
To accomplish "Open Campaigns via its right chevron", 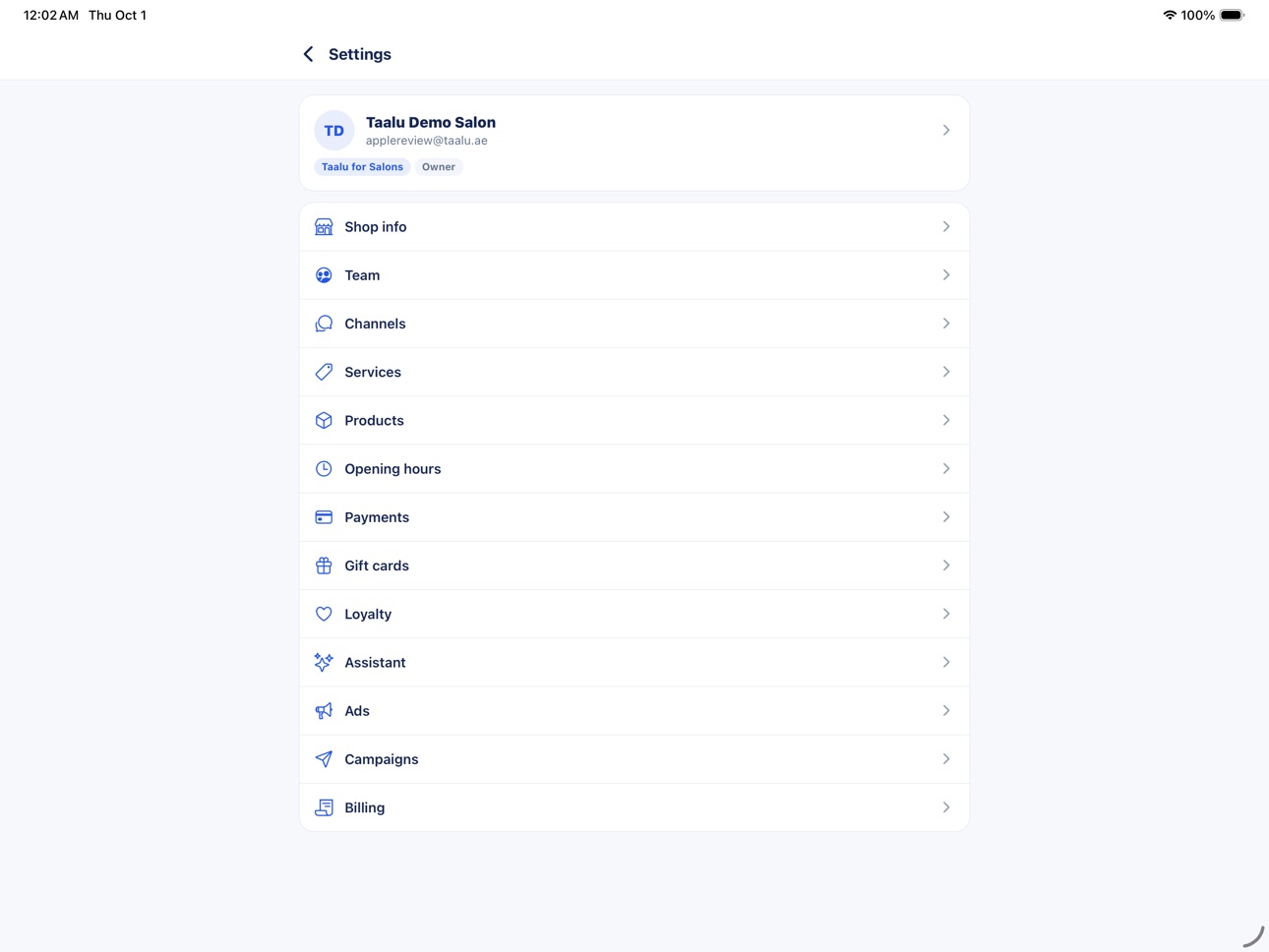I will pos(946,759).
